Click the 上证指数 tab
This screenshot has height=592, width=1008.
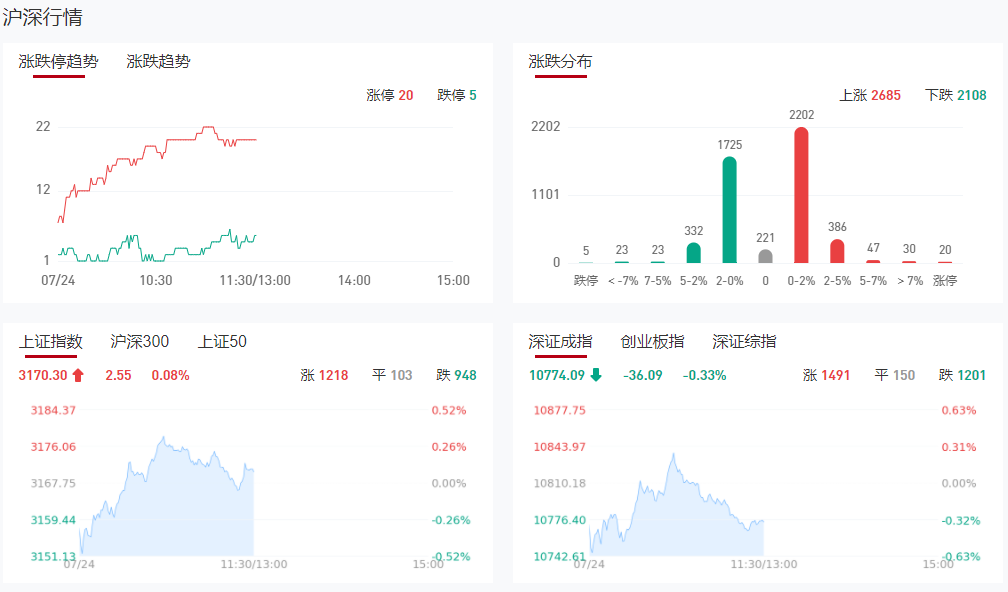(51, 342)
